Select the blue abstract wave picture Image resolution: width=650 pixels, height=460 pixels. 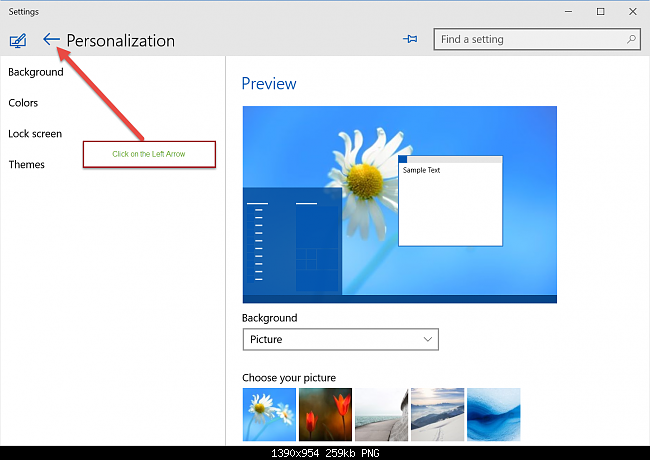[493, 414]
